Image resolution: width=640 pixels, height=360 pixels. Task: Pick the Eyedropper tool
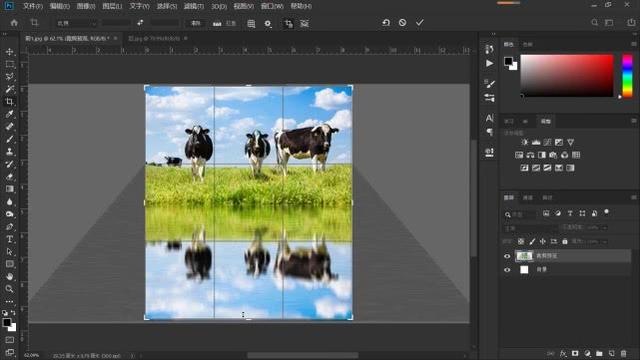tap(9, 114)
